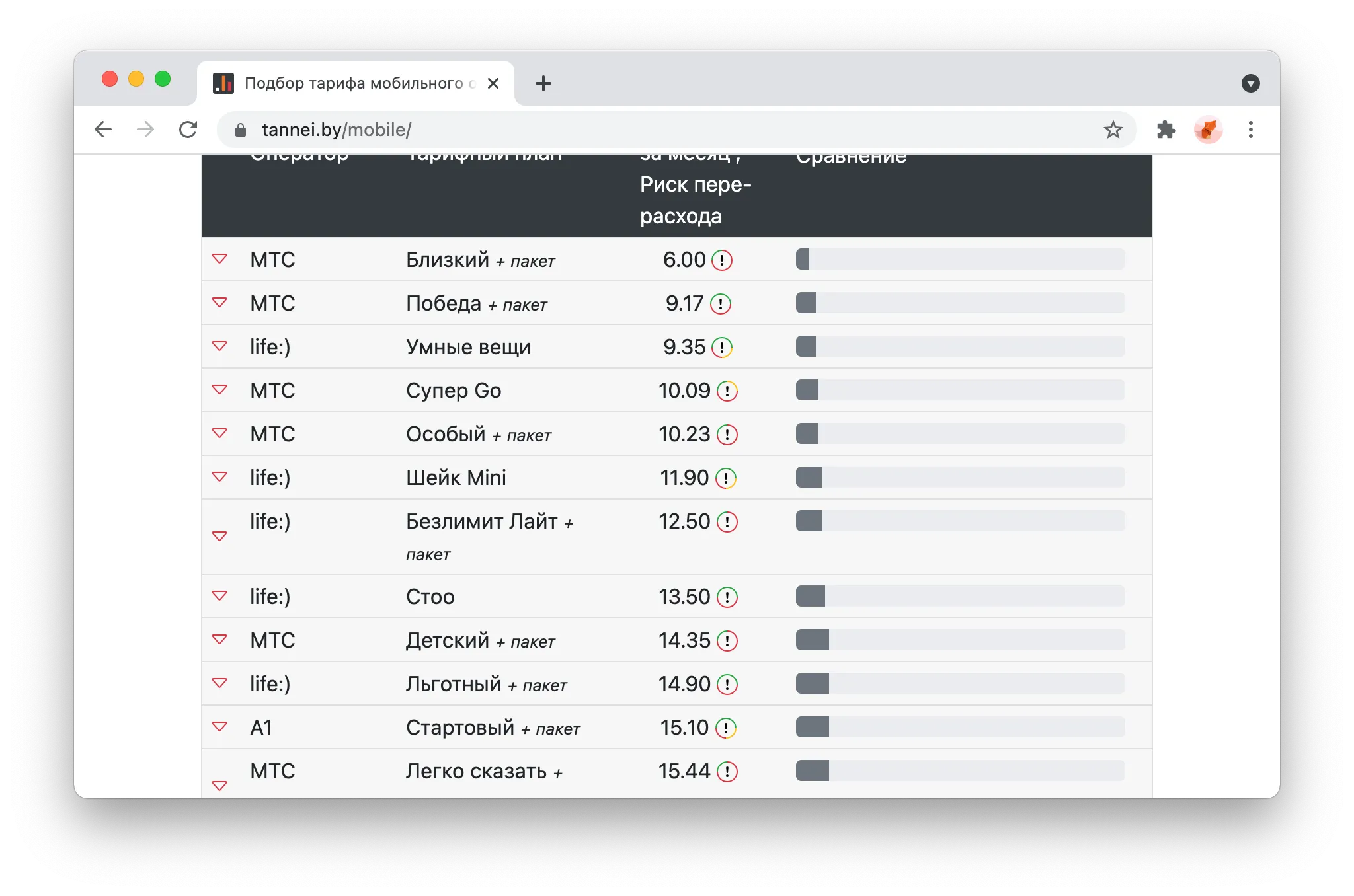
Task: Open the browser profile avatar
Action: [x=1209, y=130]
